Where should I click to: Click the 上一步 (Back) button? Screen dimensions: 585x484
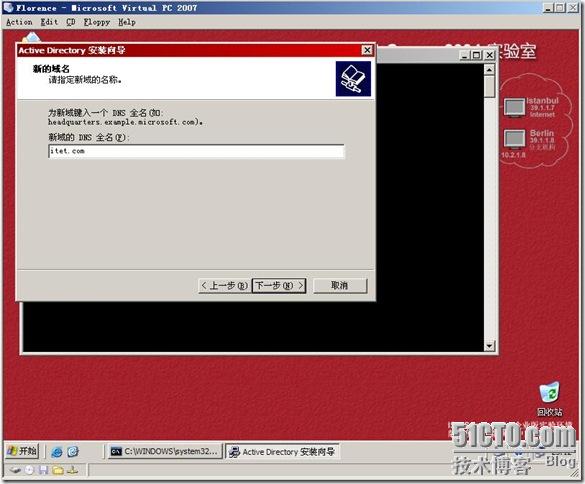[x=224, y=286]
